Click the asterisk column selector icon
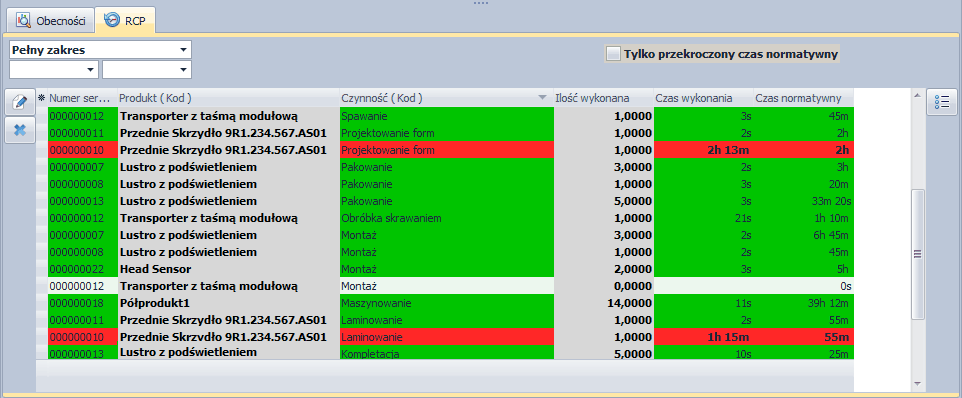962x398 pixels. coord(42,98)
